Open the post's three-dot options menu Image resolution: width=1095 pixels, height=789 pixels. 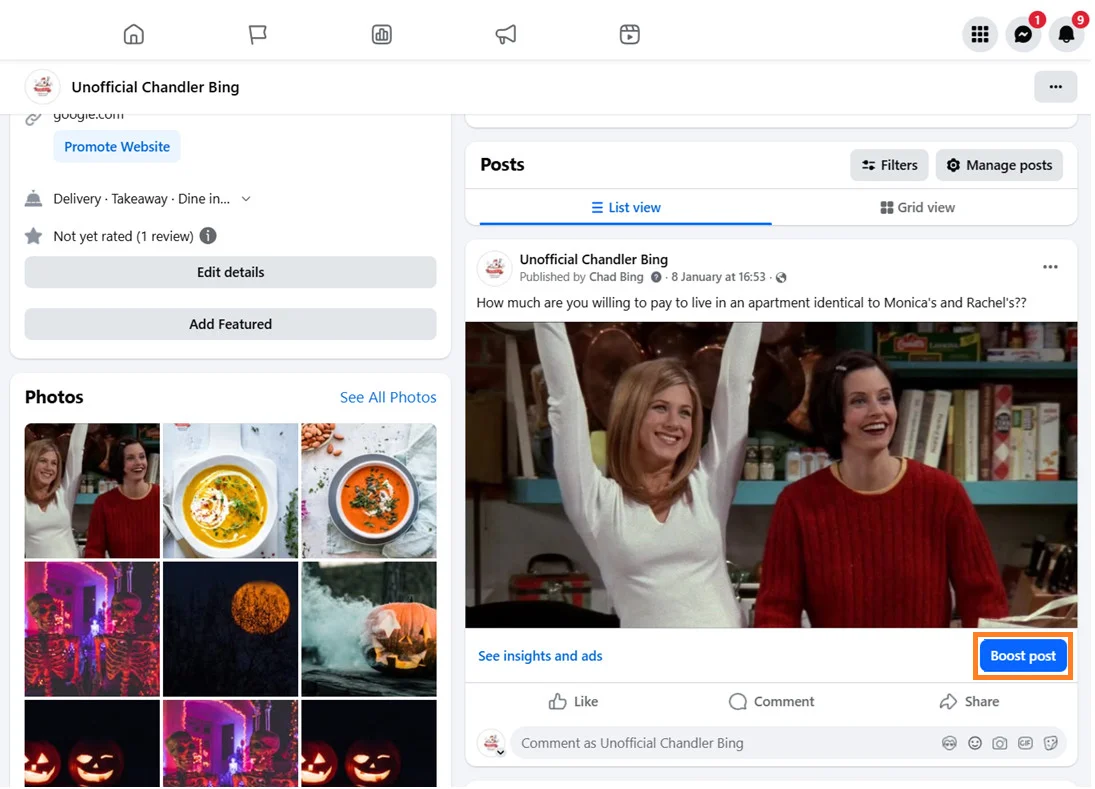pyautogui.click(x=1050, y=267)
